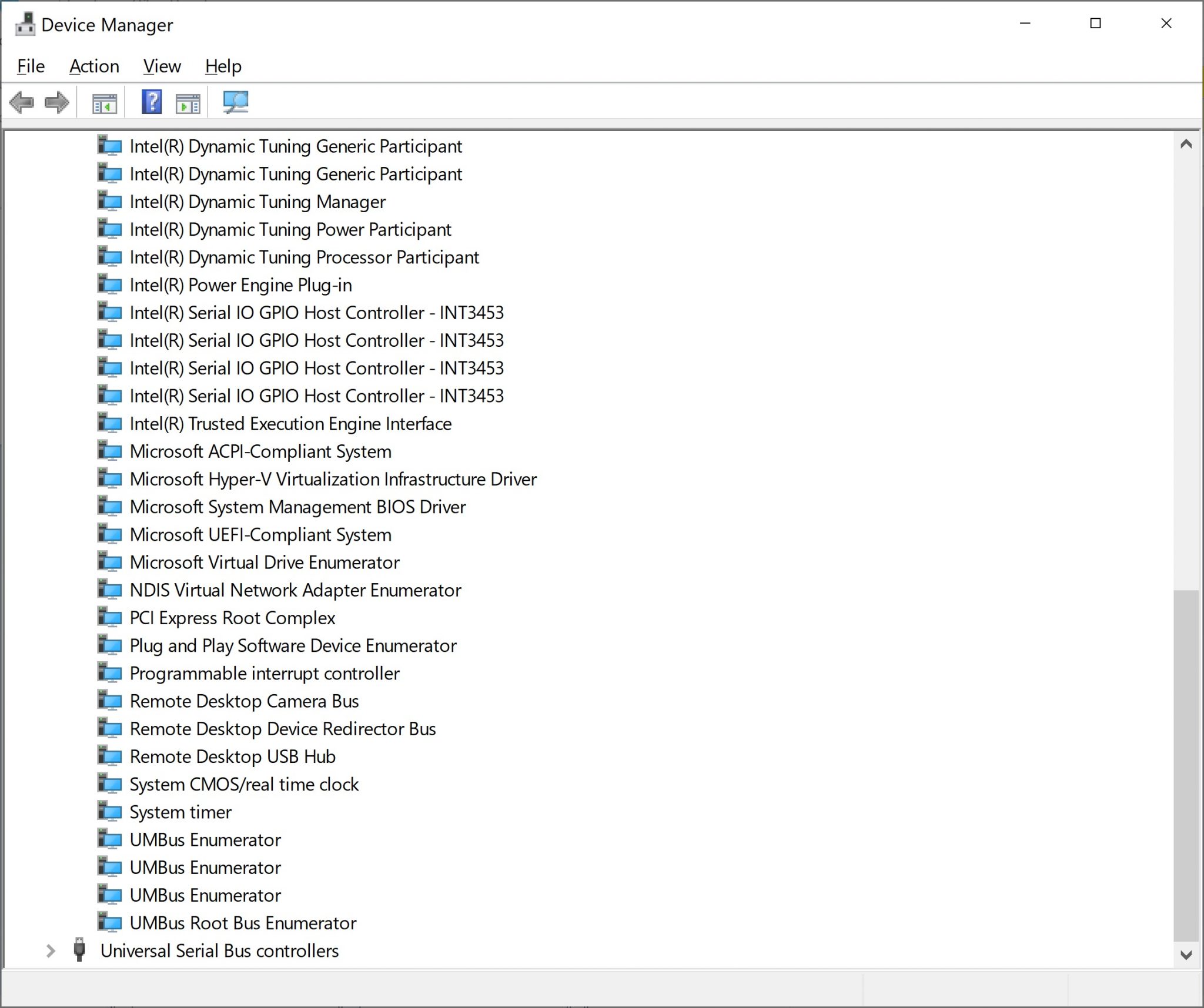Click the Show/Hide Console Tree toolbar icon
Viewport: 1204px width, 1008px height.
coord(103,102)
